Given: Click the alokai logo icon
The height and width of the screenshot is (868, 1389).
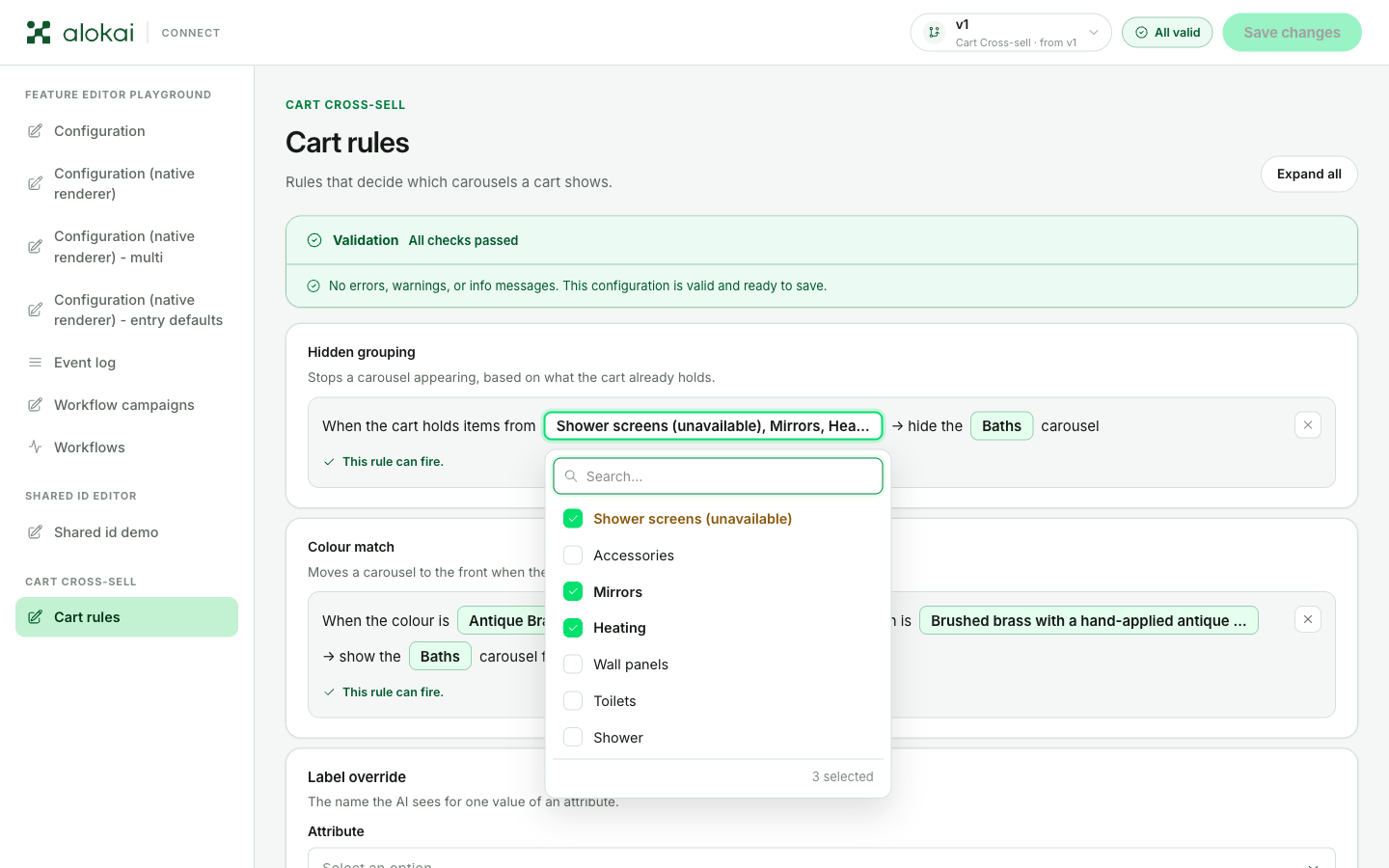Looking at the screenshot, I should [39, 33].
